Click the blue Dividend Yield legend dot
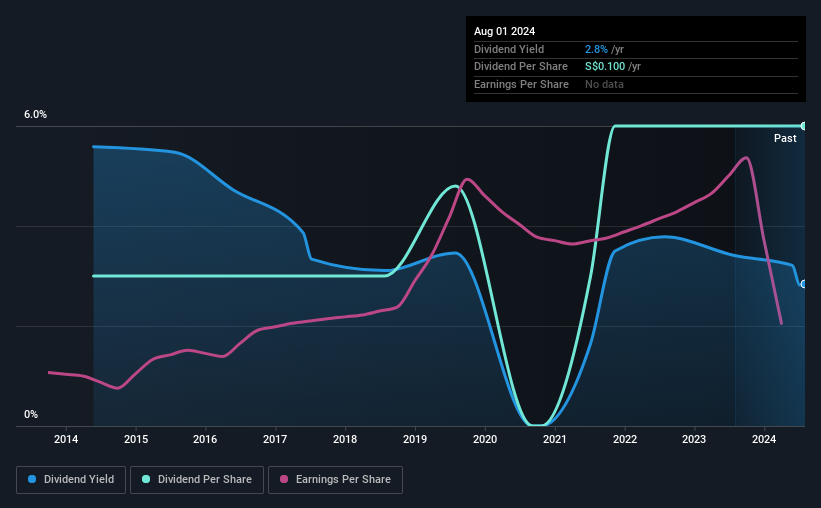 point(32,479)
